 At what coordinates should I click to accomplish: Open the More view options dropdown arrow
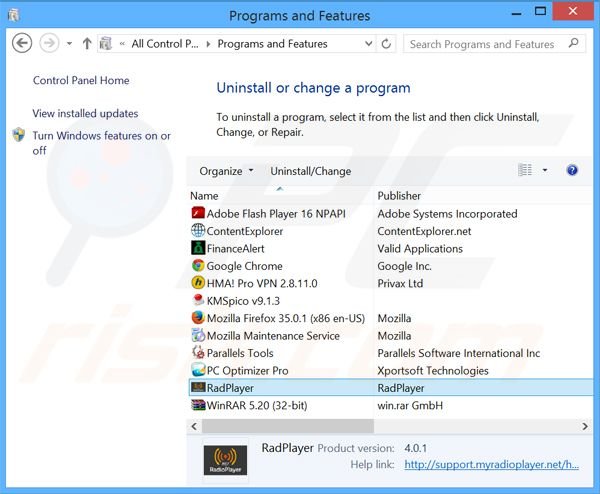coord(545,170)
